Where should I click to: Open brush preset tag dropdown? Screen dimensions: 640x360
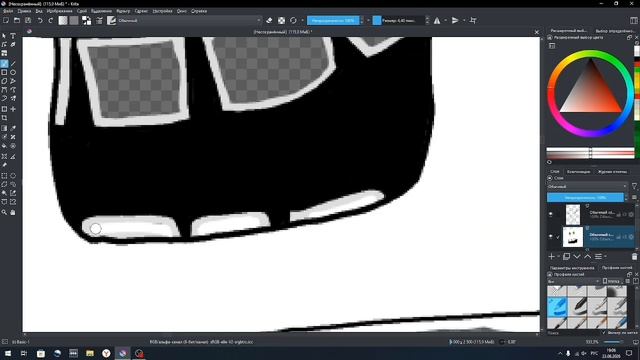pos(573,281)
